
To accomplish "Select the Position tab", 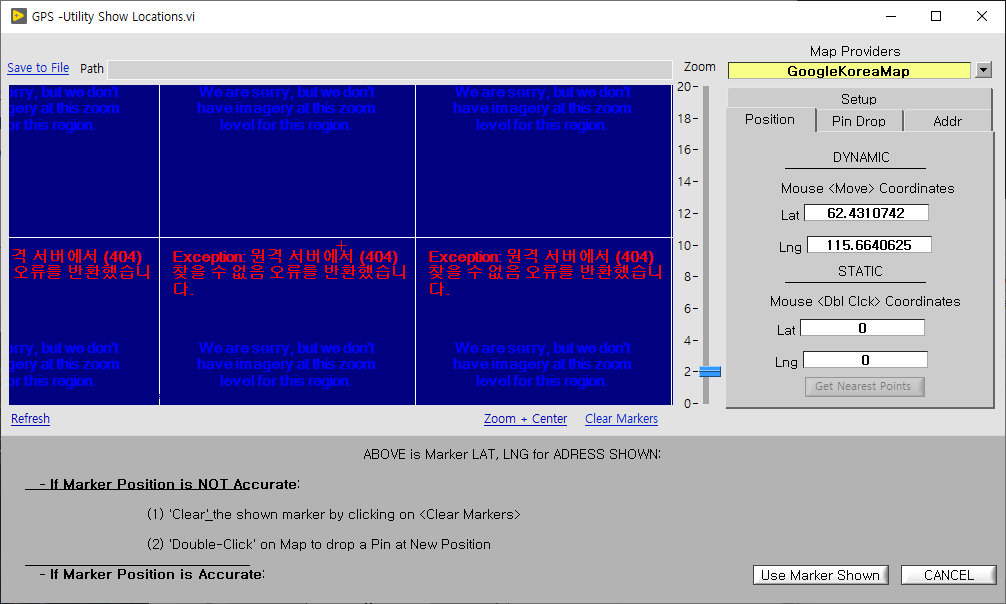I will pyautogui.click(x=771, y=119).
